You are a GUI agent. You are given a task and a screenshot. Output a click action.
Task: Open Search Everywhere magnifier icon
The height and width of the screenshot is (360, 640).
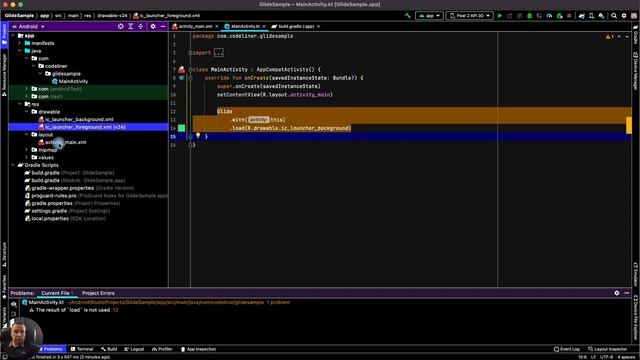[614, 16]
